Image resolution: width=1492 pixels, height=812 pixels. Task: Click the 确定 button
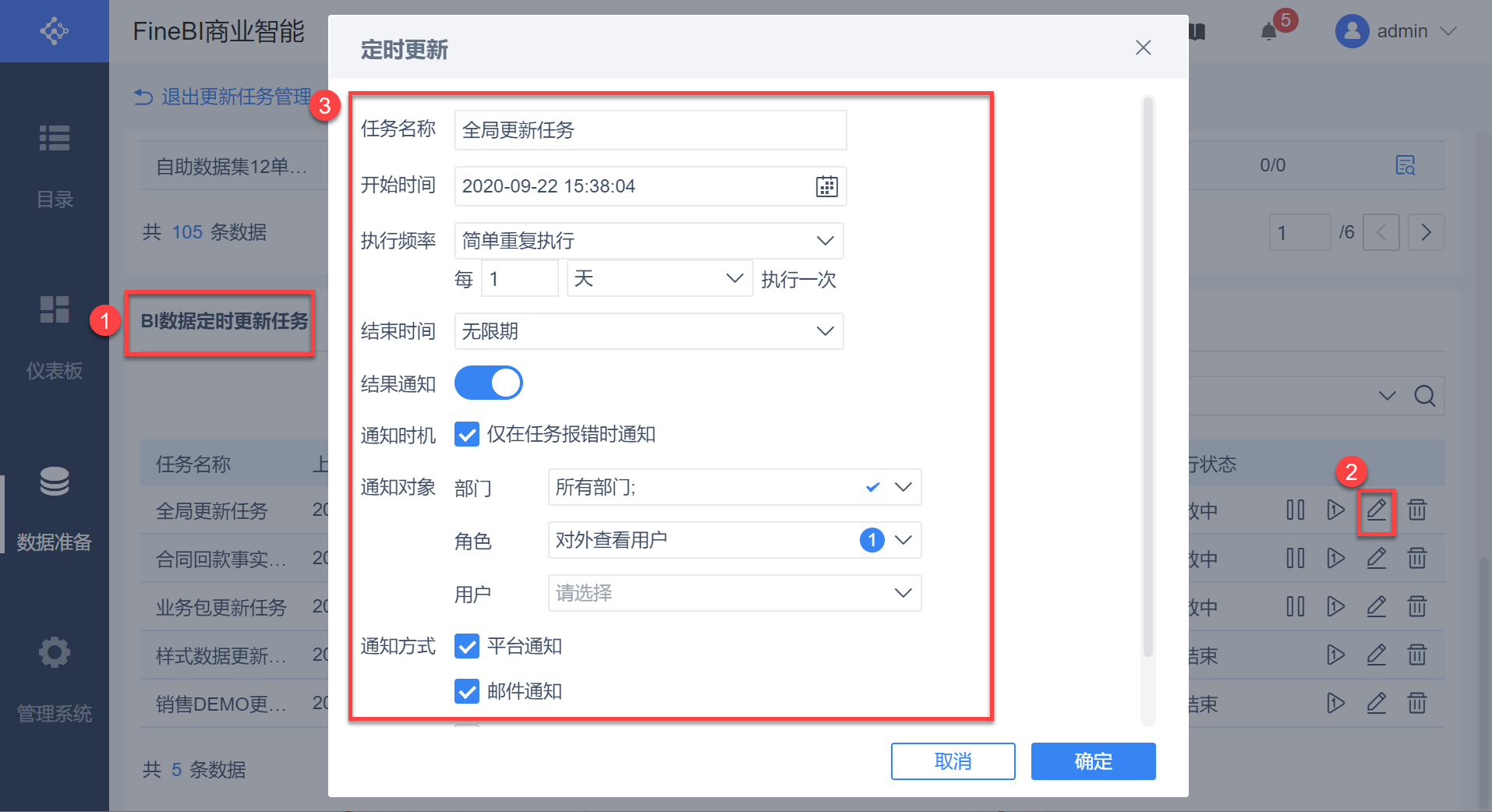[1093, 761]
